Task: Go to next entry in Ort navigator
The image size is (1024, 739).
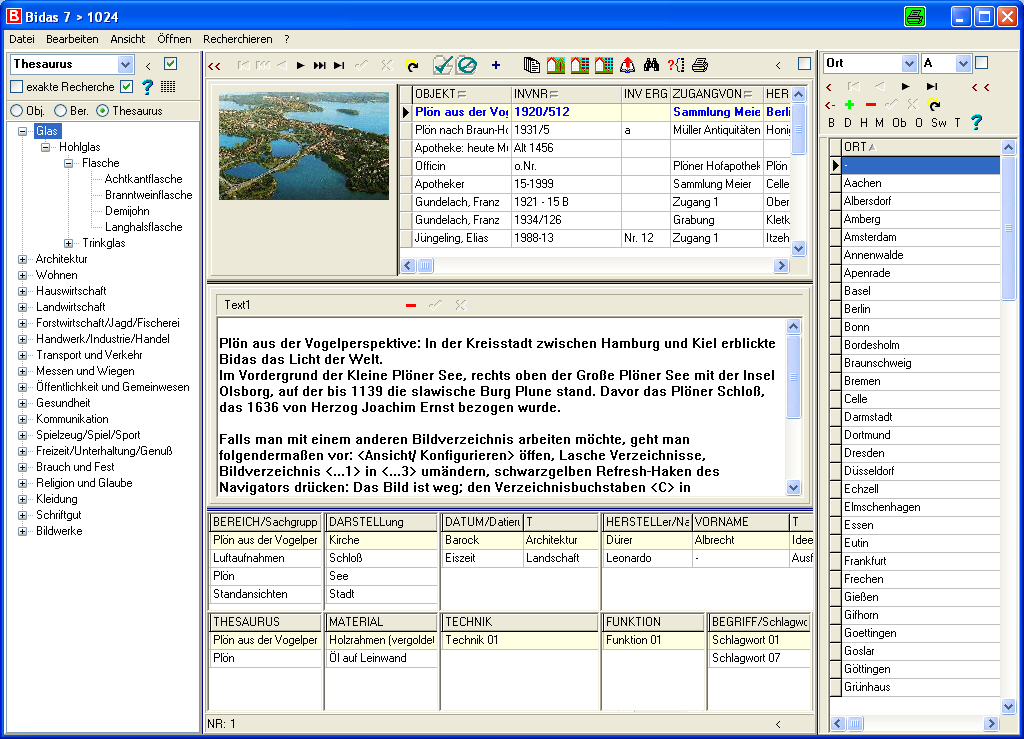Action: (x=906, y=86)
